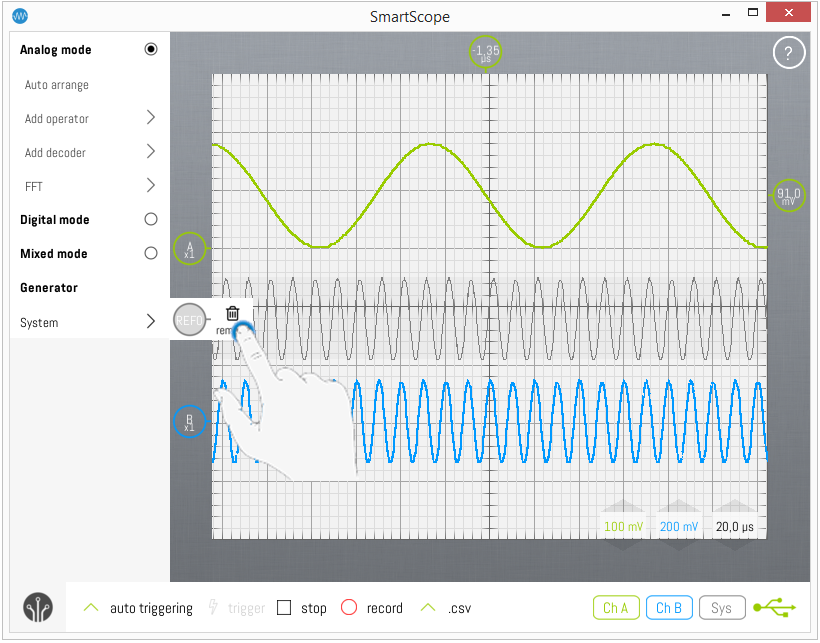This screenshot has height=643, width=820.
Task: Select the channel B probe indicator
Action: click(x=189, y=422)
